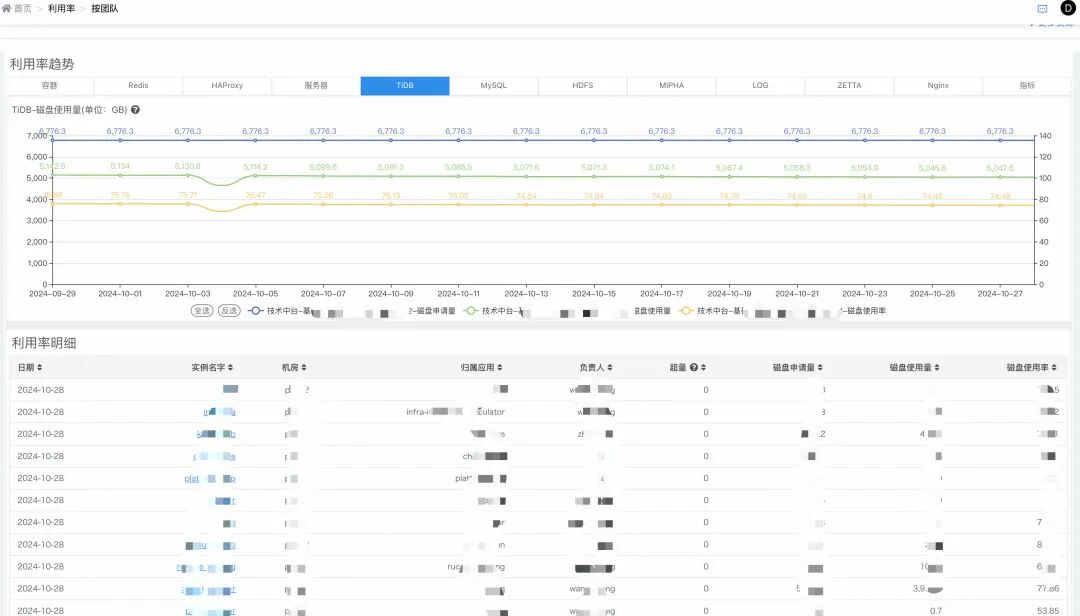Toggle the green 磁盘使用量 legend series
Screen dimensions: 1080x616
click(x=567, y=311)
